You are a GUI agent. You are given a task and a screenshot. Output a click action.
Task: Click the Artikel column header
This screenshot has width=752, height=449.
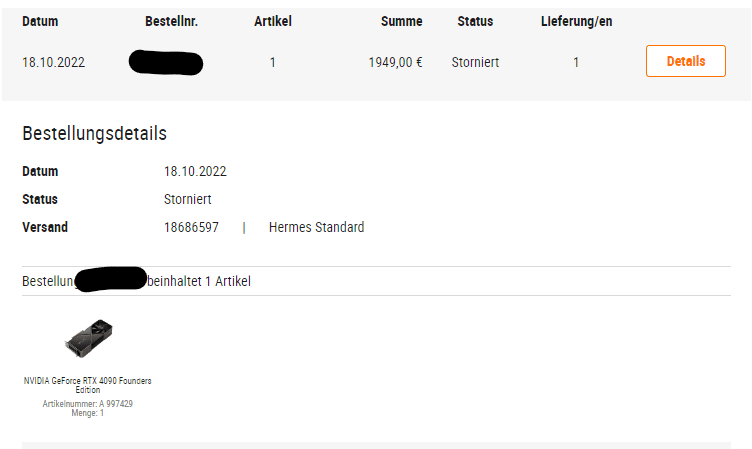pyautogui.click(x=272, y=22)
